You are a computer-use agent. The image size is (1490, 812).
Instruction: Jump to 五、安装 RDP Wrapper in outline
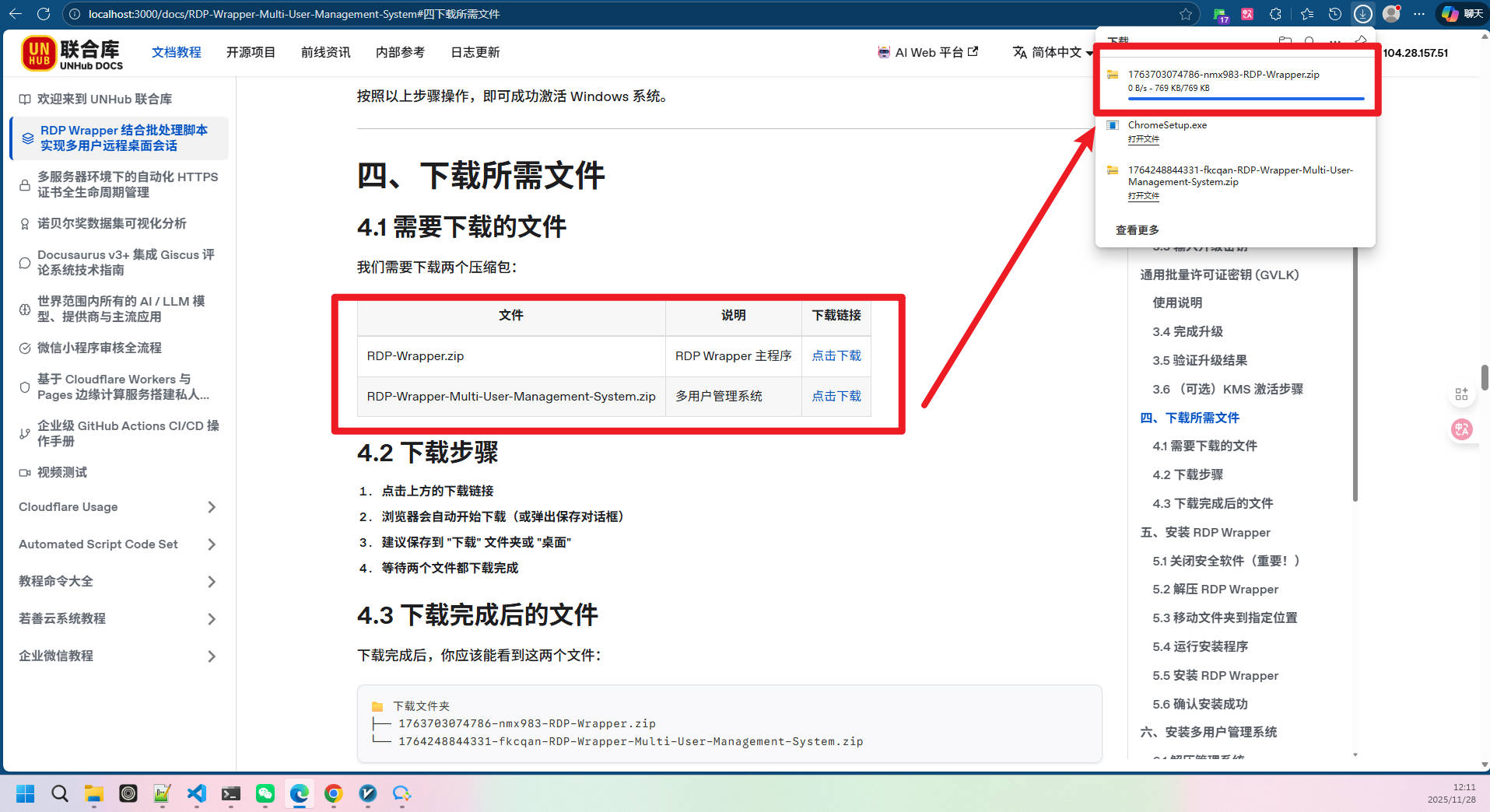(1205, 532)
